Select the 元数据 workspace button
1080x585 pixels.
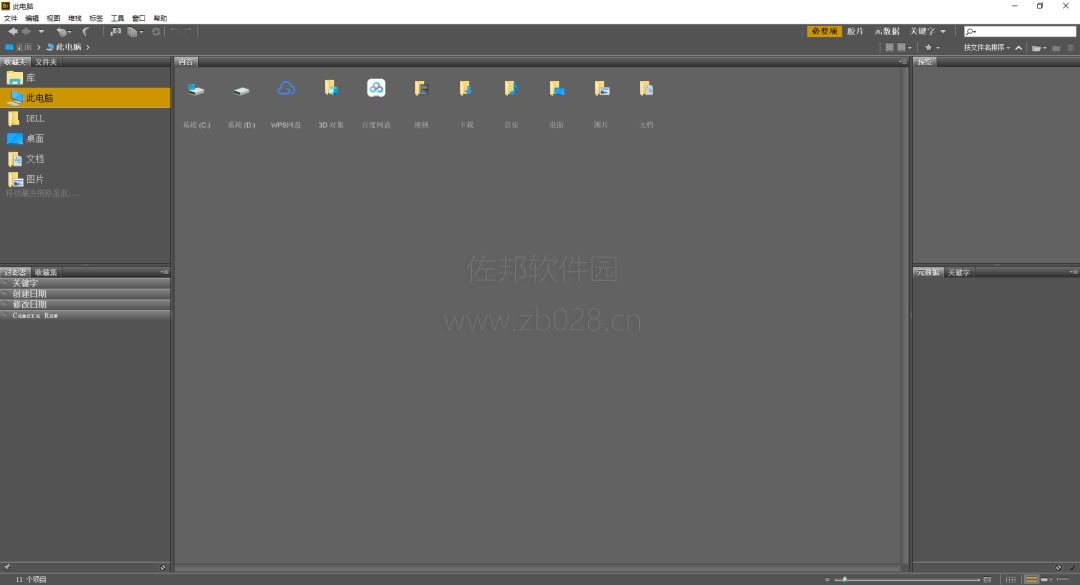[x=887, y=32]
